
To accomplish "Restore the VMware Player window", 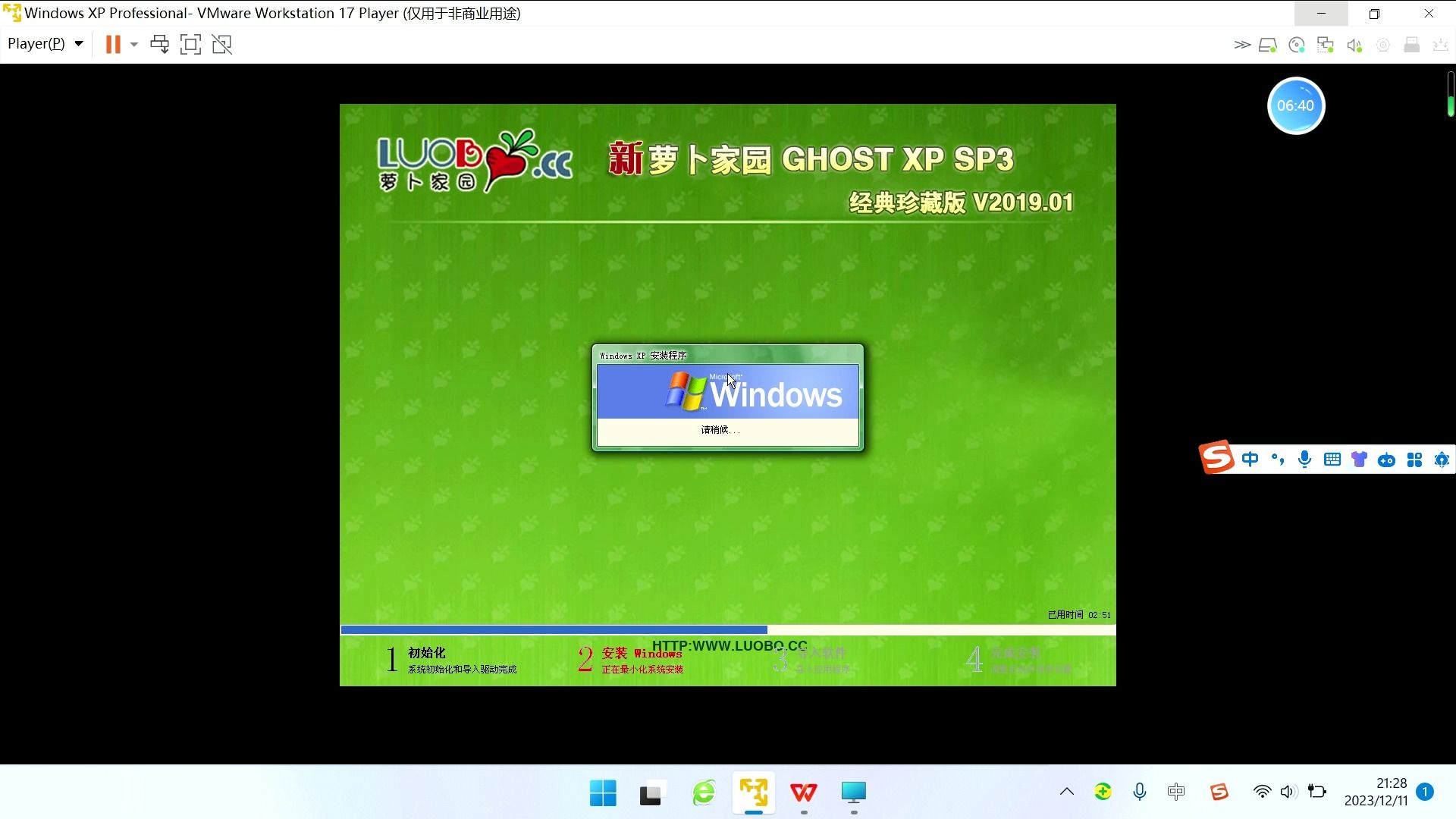I will pyautogui.click(x=1374, y=14).
